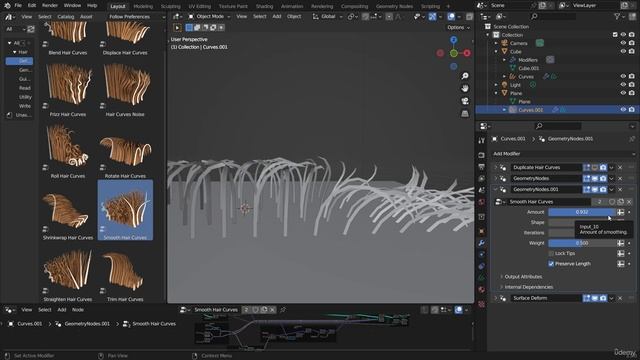The image size is (640, 360).
Task: Open the Window menu
Action: point(72,6)
